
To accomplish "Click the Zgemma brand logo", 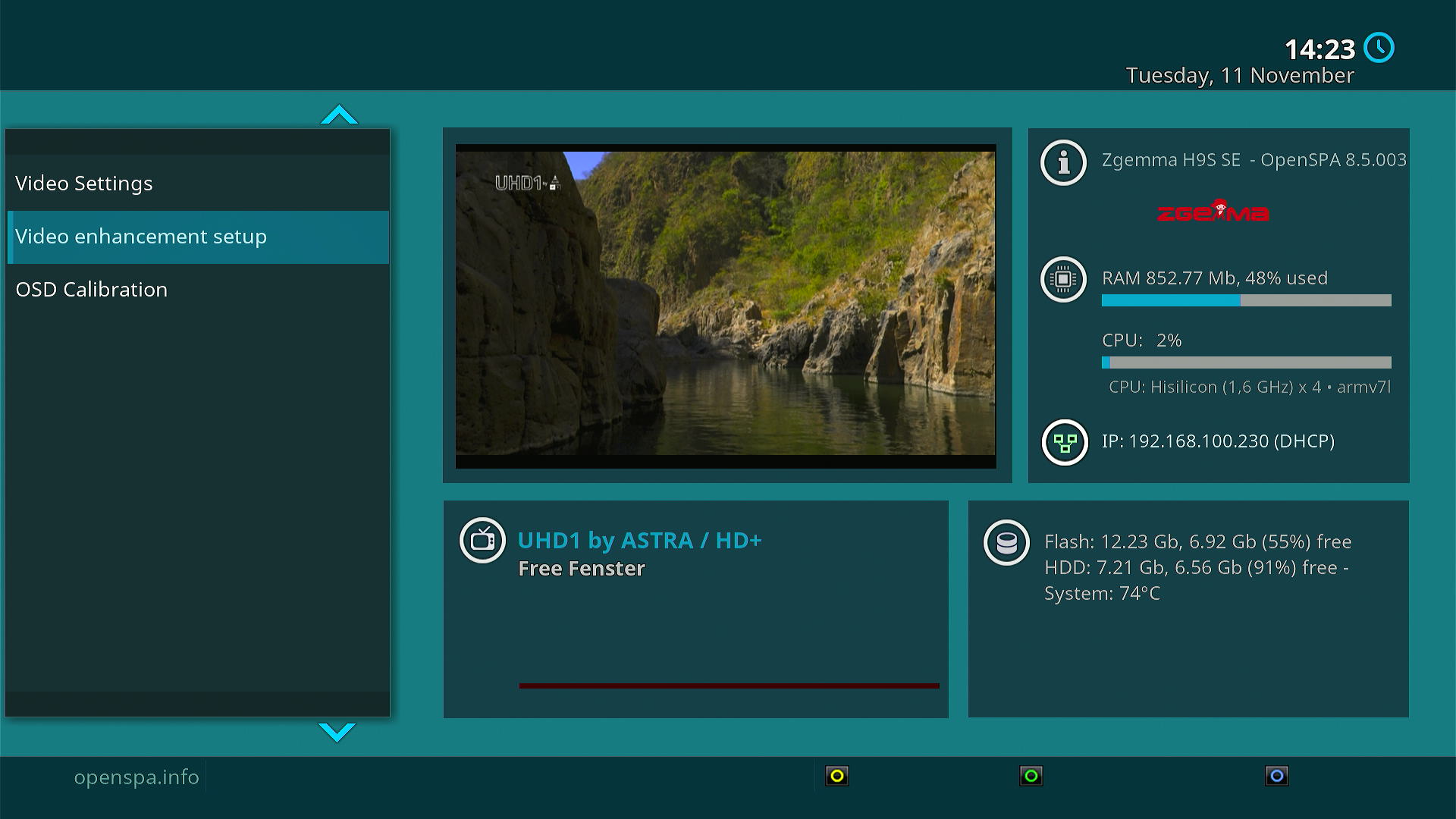I will [1213, 212].
